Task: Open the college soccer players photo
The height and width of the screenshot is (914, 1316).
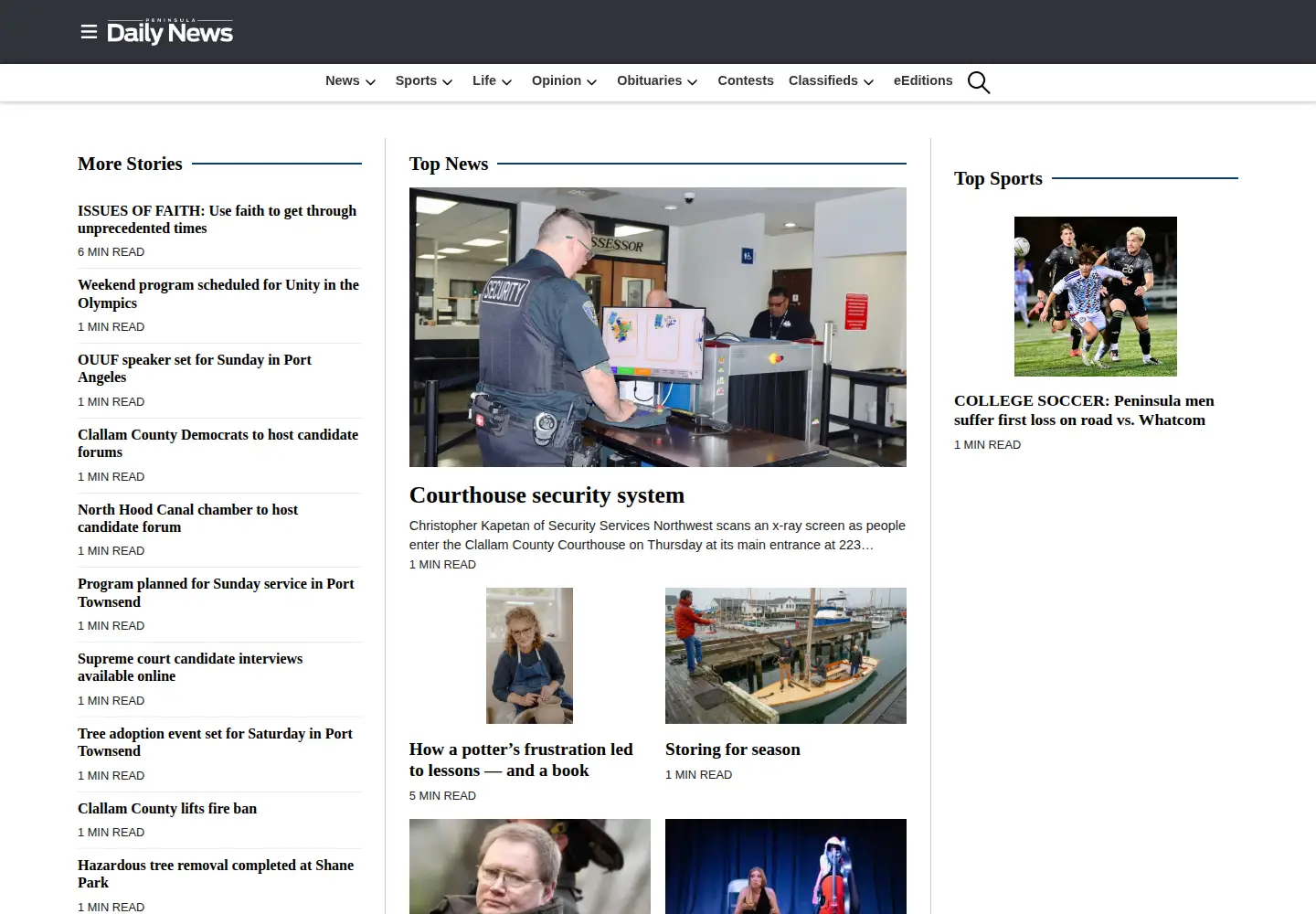Action: 1096,296
